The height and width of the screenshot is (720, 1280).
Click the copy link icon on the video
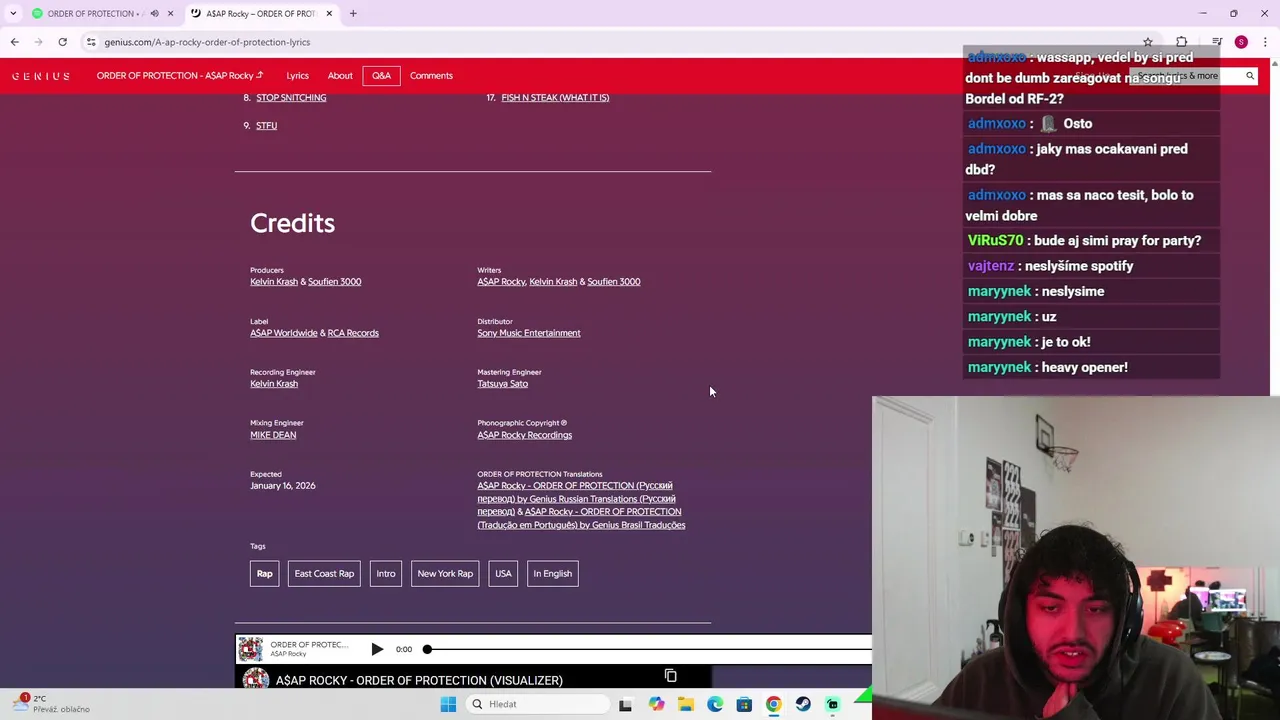click(671, 676)
